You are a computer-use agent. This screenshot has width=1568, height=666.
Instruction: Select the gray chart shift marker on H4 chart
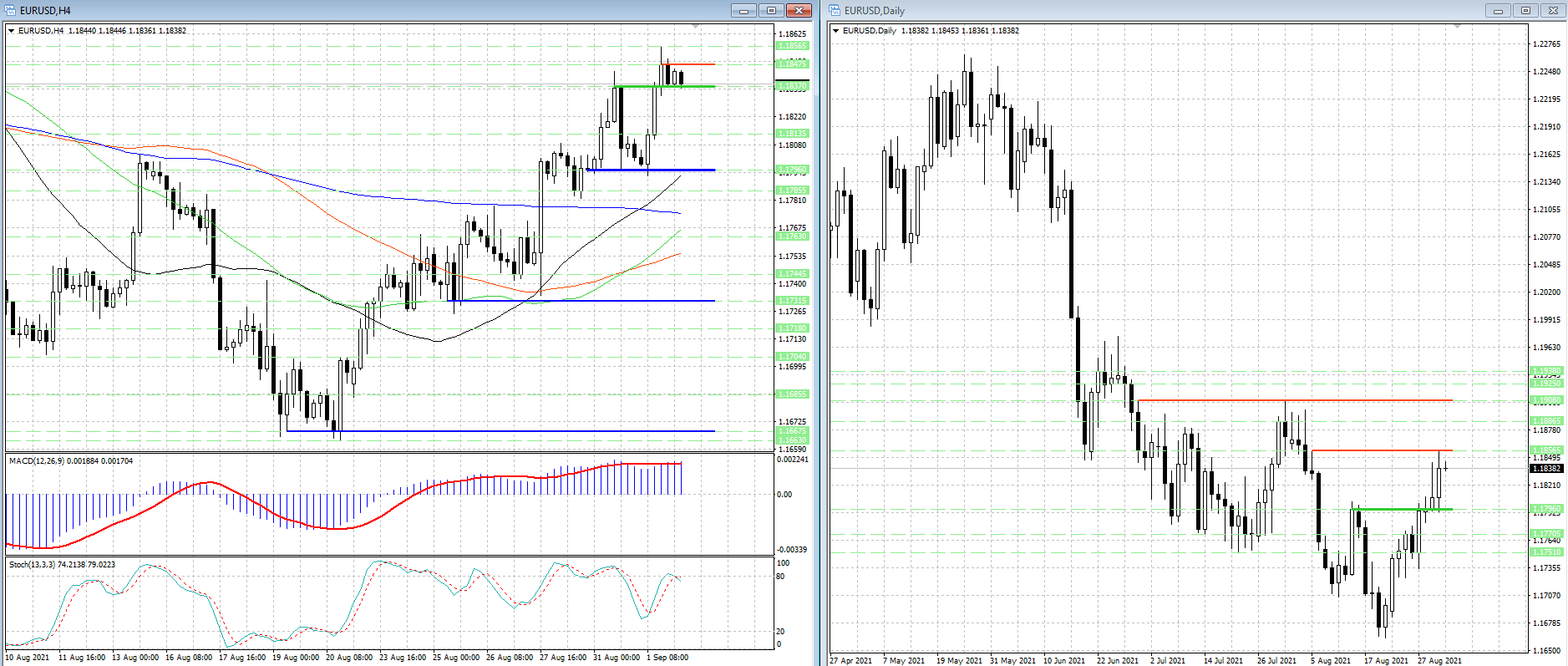[x=695, y=27]
